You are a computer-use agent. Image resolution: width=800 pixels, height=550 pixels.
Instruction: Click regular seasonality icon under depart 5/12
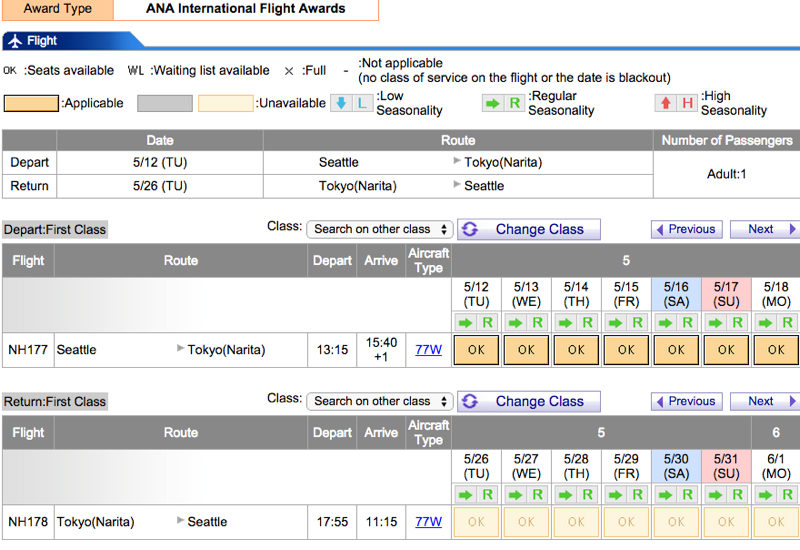click(476, 322)
